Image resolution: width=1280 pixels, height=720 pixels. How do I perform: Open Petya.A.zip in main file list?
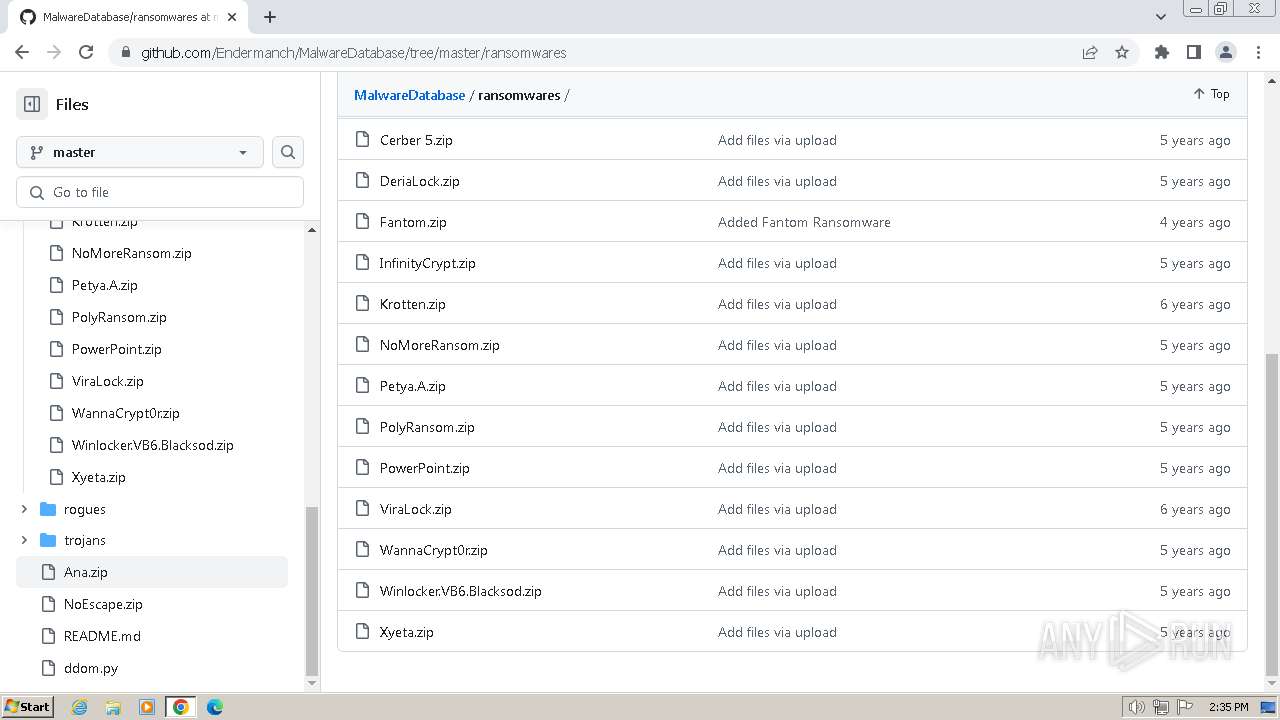pos(413,386)
